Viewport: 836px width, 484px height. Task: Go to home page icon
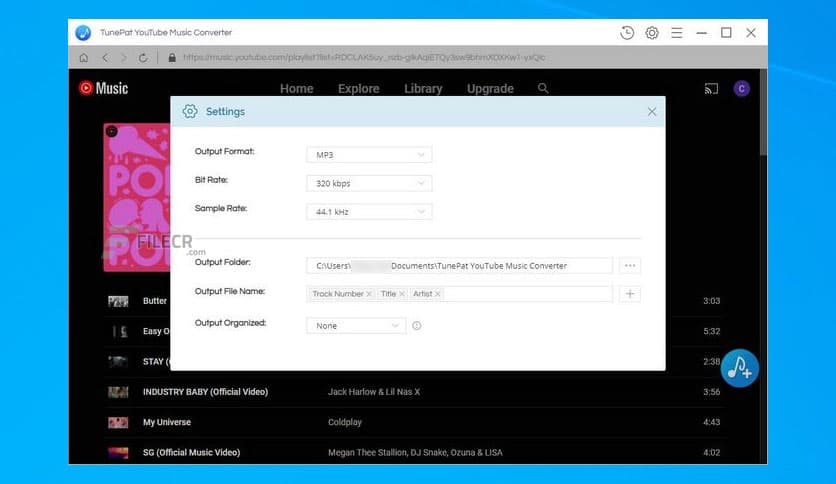click(84, 58)
